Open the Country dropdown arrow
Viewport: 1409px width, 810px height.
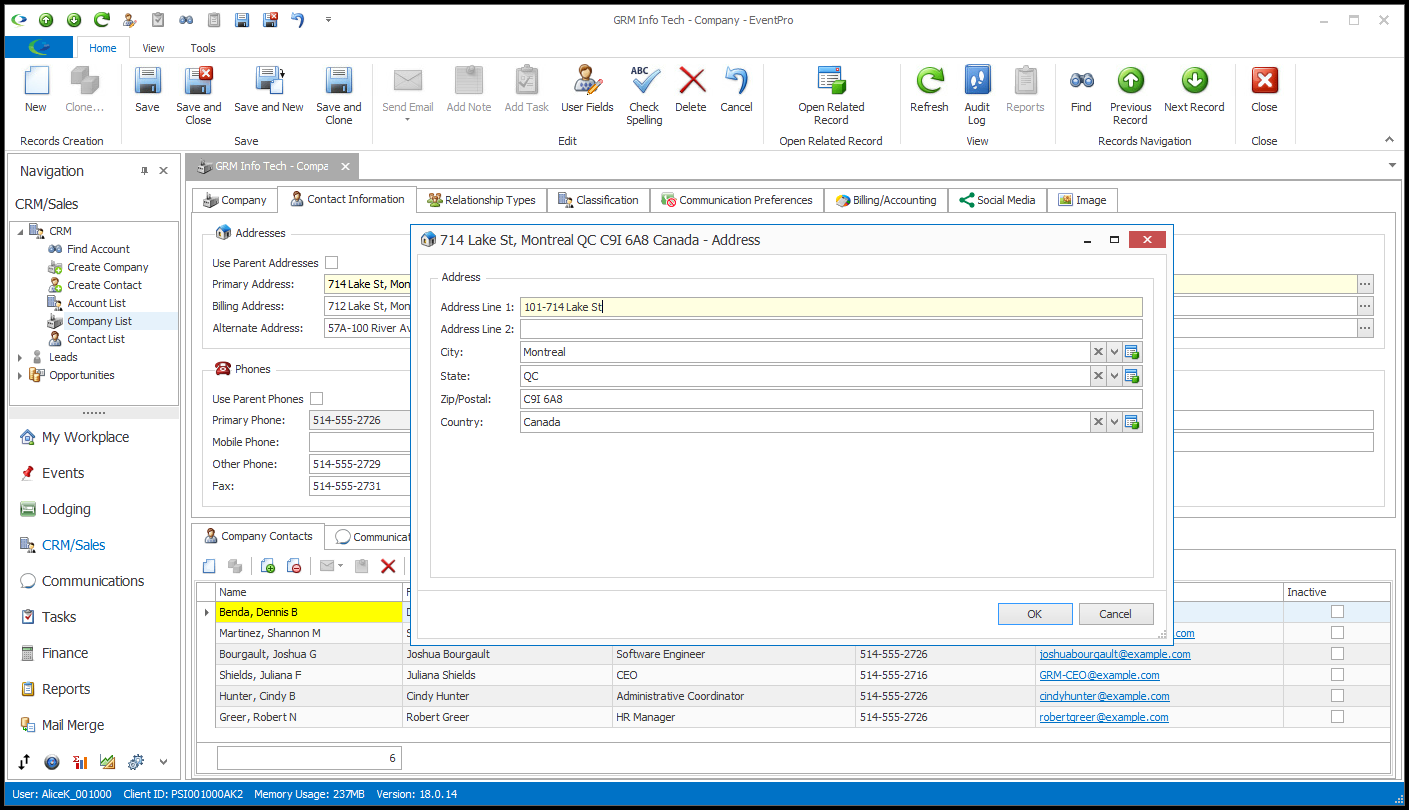click(x=1115, y=422)
